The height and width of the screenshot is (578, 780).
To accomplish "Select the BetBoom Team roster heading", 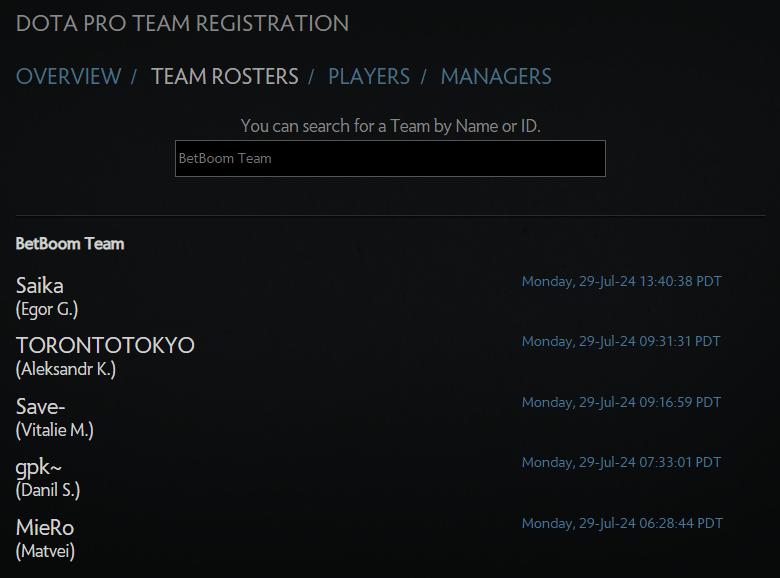I will point(70,244).
